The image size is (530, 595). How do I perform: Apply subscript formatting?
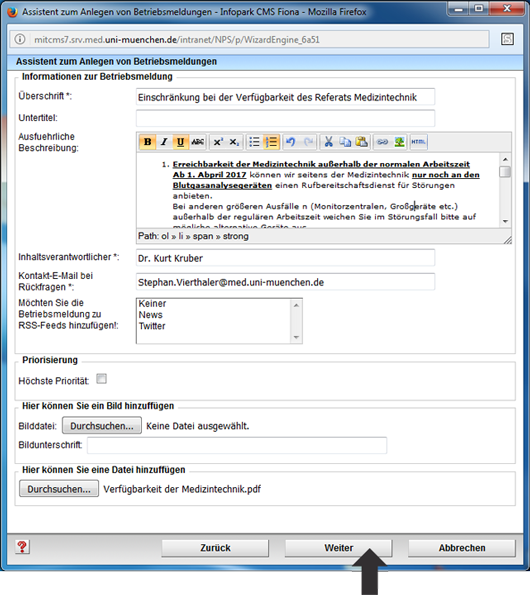[234, 142]
